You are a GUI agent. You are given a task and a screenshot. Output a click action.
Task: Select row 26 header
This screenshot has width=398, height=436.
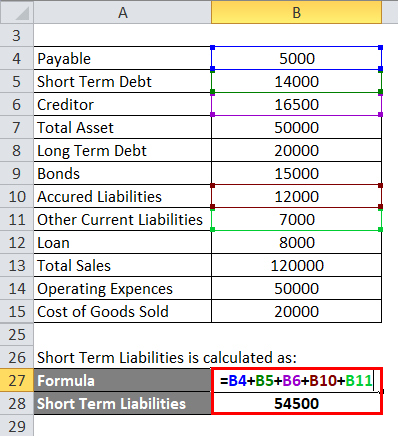(17, 357)
